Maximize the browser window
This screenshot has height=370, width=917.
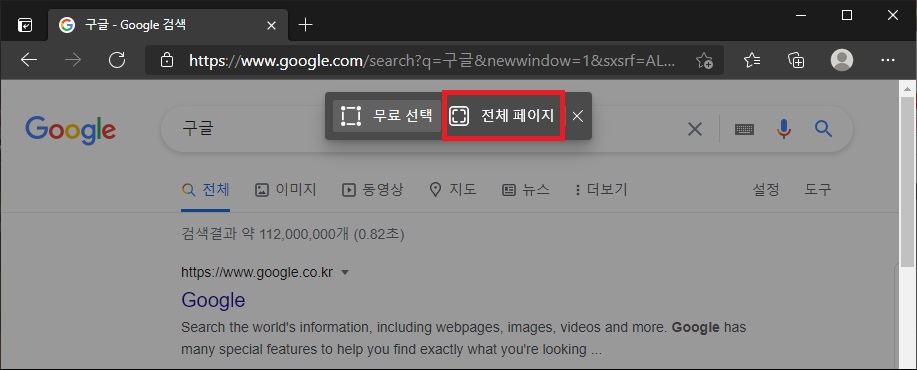tap(846, 16)
